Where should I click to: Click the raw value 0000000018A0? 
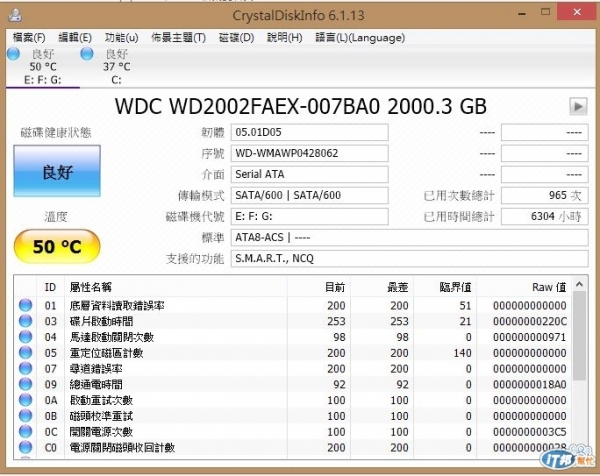click(x=530, y=384)
